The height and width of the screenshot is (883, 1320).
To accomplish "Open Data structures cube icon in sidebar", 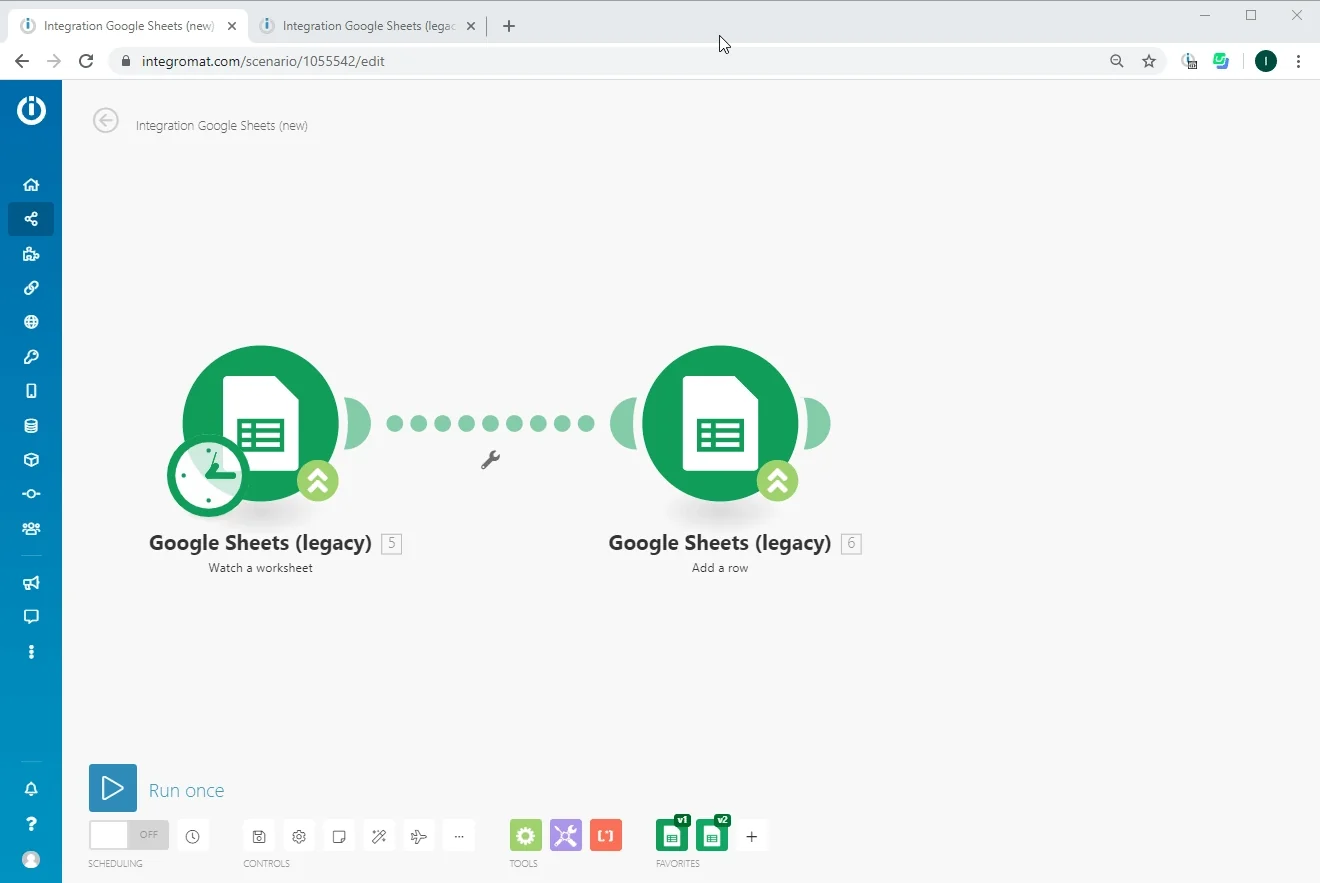I will point(31,460).
